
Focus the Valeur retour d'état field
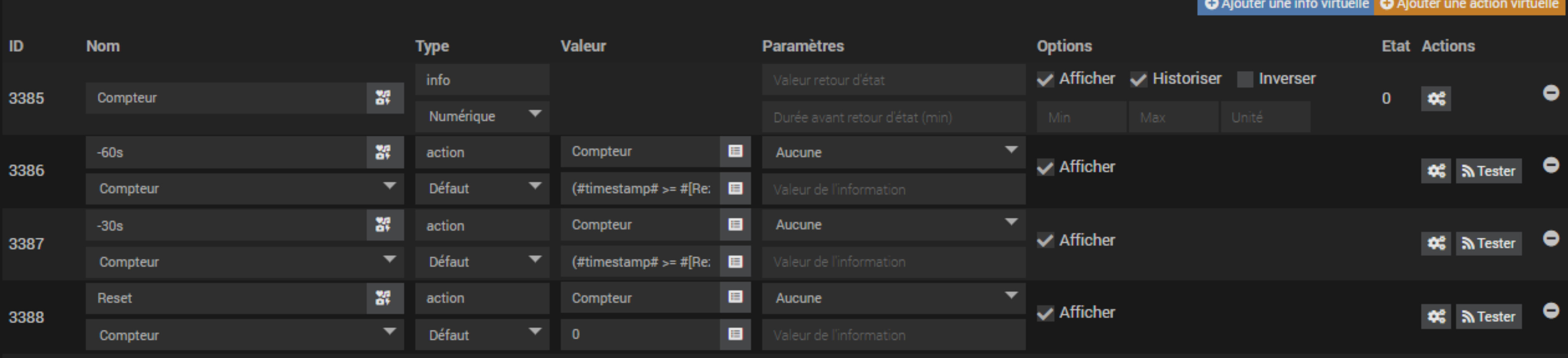pyautogui.click(x=893, y=80)
